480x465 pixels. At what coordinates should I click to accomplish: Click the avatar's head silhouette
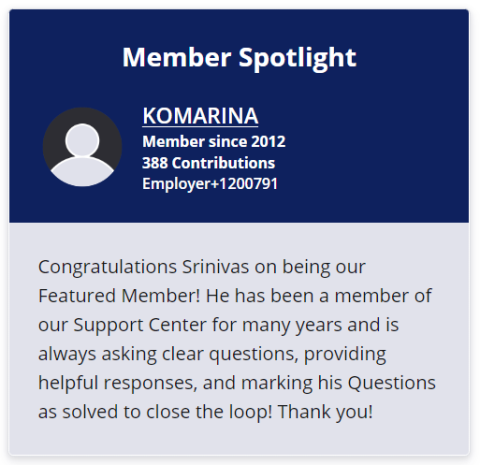[x=82, y=140]
